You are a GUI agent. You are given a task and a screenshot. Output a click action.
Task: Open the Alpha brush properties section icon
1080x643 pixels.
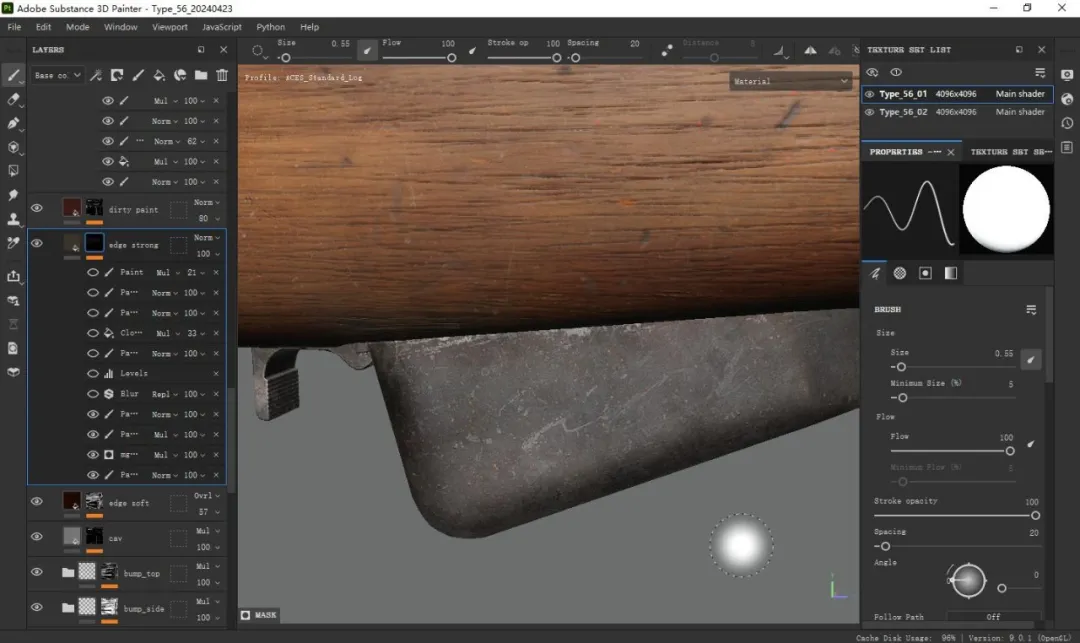pos(900,273)
